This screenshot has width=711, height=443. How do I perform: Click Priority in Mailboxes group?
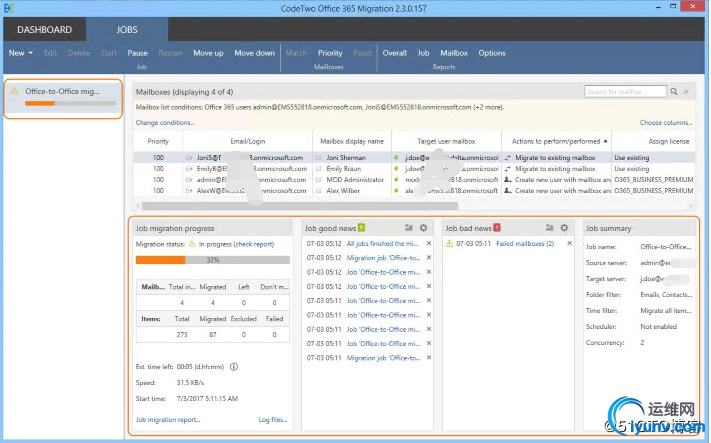click(x=330, y=53)
